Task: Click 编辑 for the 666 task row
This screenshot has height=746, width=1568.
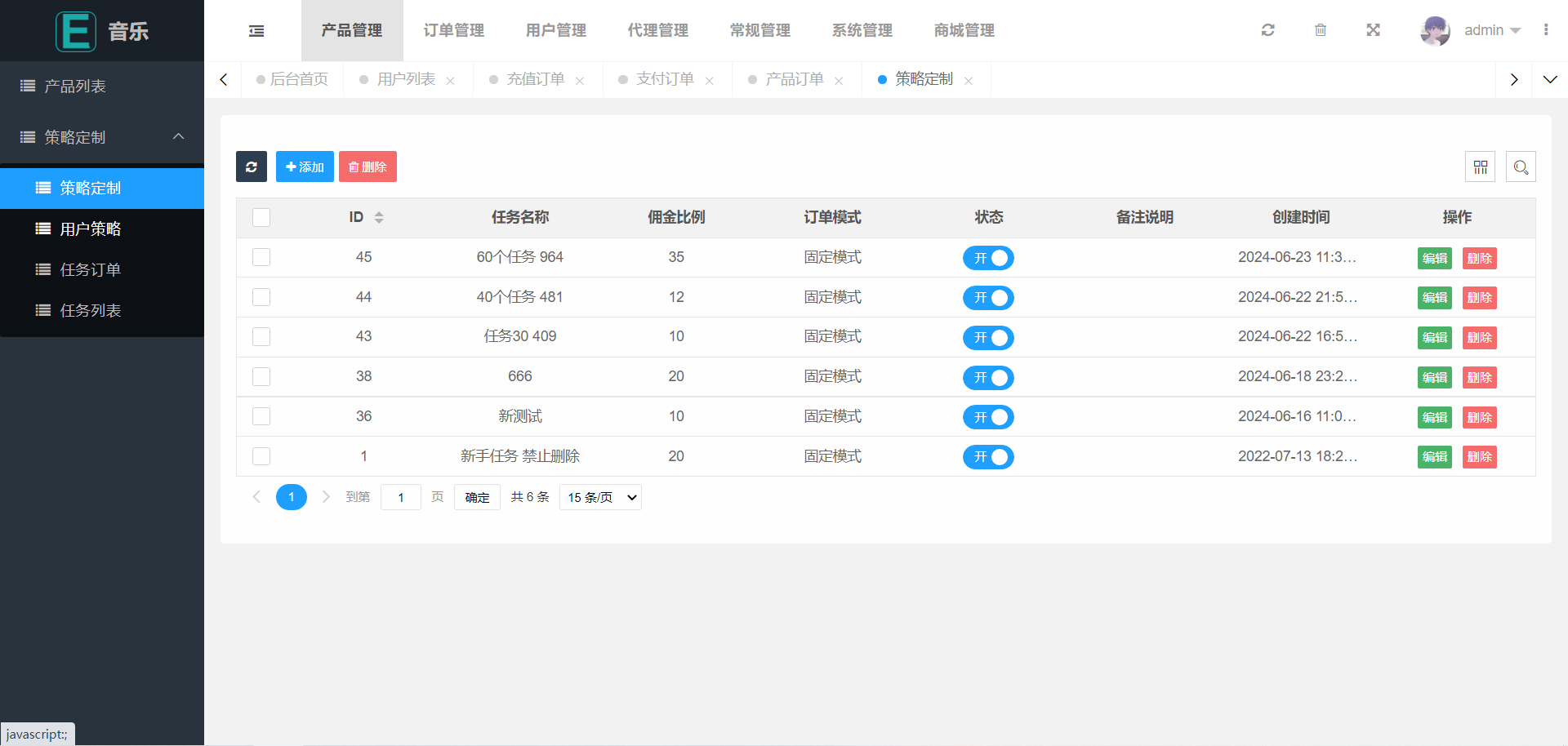Action: click(x=1434, y=377)
